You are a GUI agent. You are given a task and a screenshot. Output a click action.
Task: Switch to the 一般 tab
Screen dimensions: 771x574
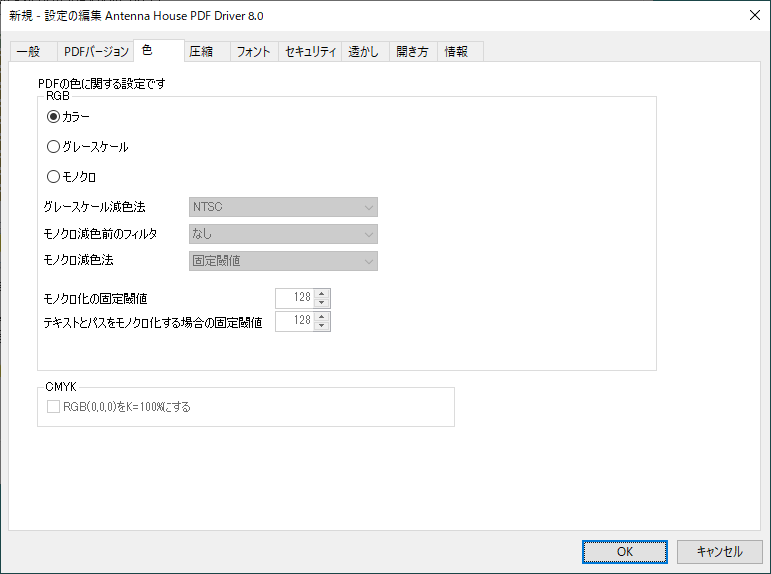33,52
